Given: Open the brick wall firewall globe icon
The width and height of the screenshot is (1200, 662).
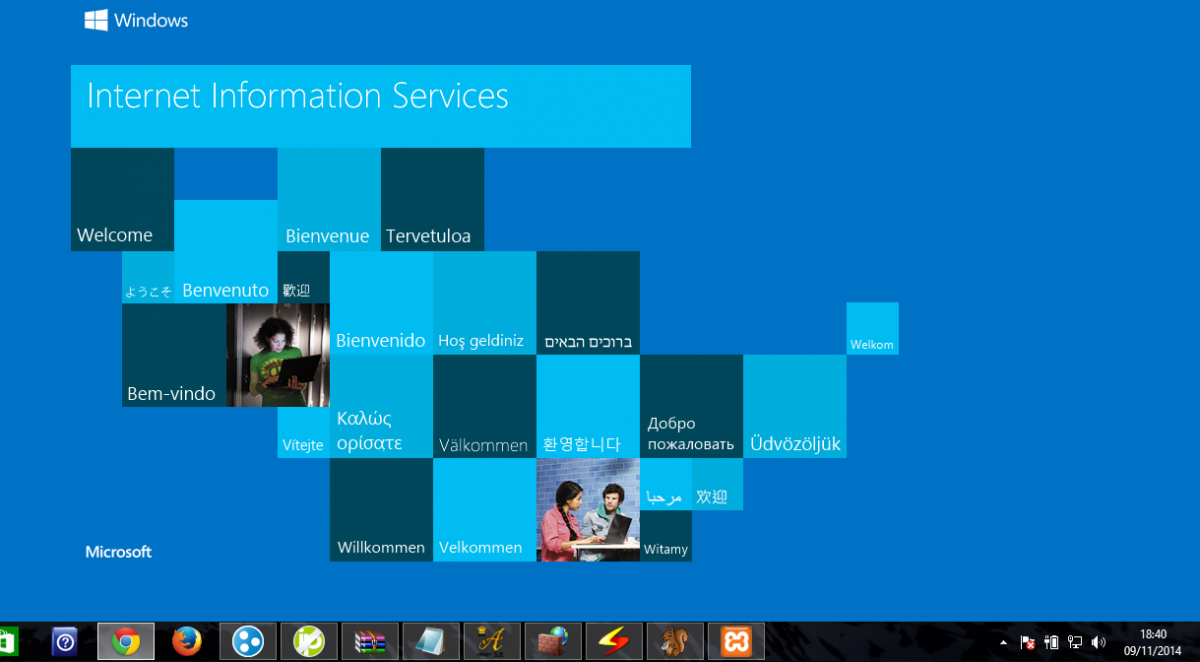Looking at the screenshot, I should coord(553,641).
